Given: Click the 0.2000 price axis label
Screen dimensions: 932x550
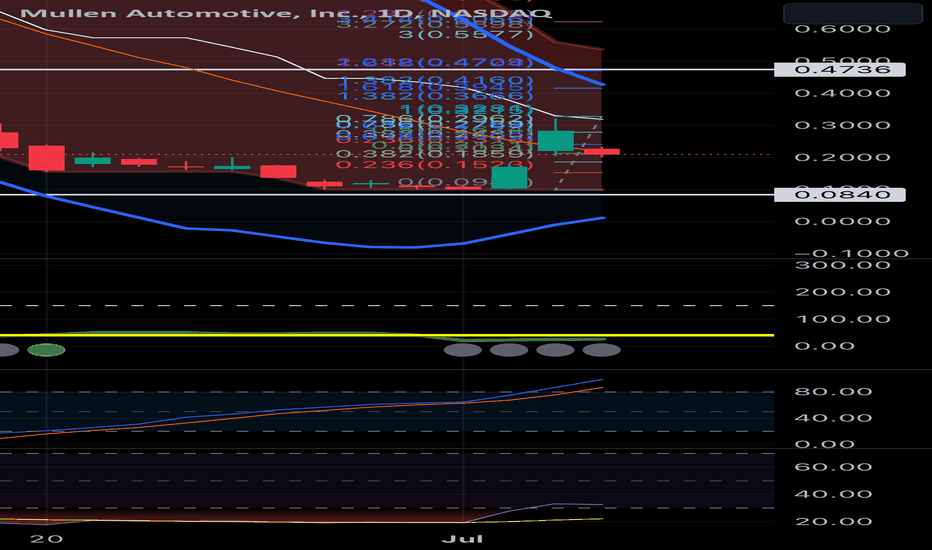Looking at the screenshot, I should tap(842, 158).
